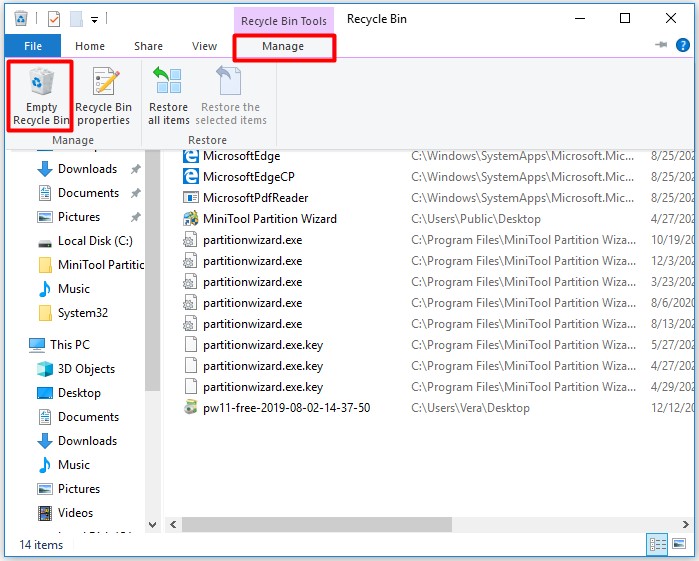Select the MicrosoftPdfReader item icon
This screenshot has height=561, width=699.
(190, 198)
